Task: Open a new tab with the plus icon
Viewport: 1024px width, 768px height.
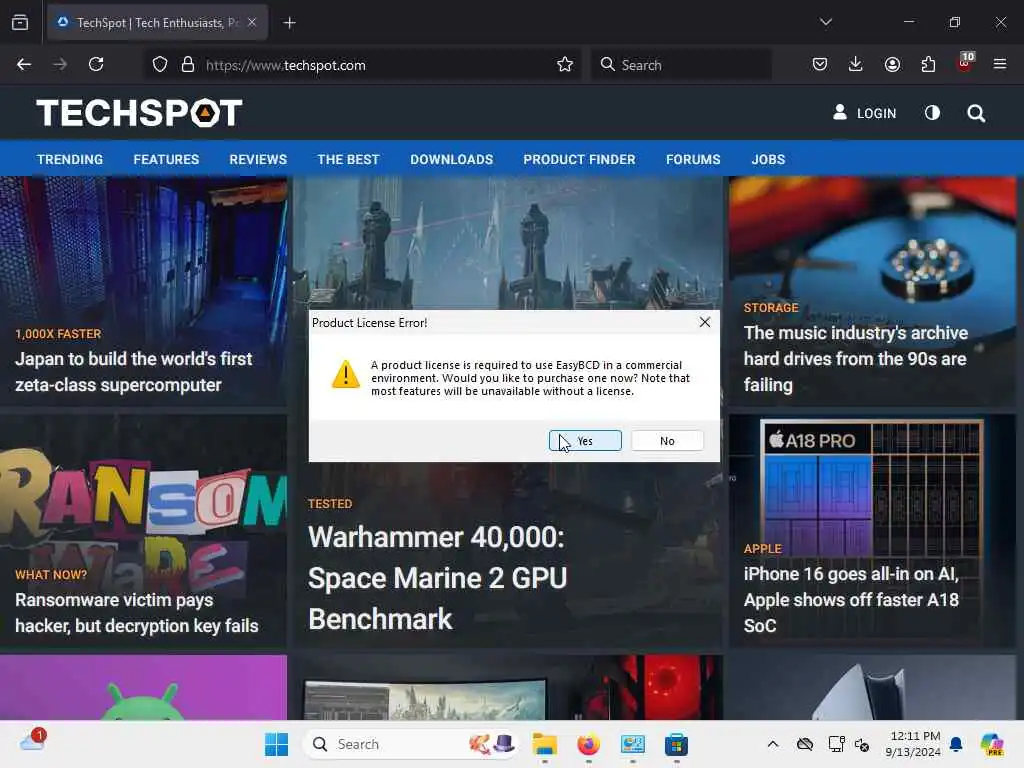Action: [289, 23]
